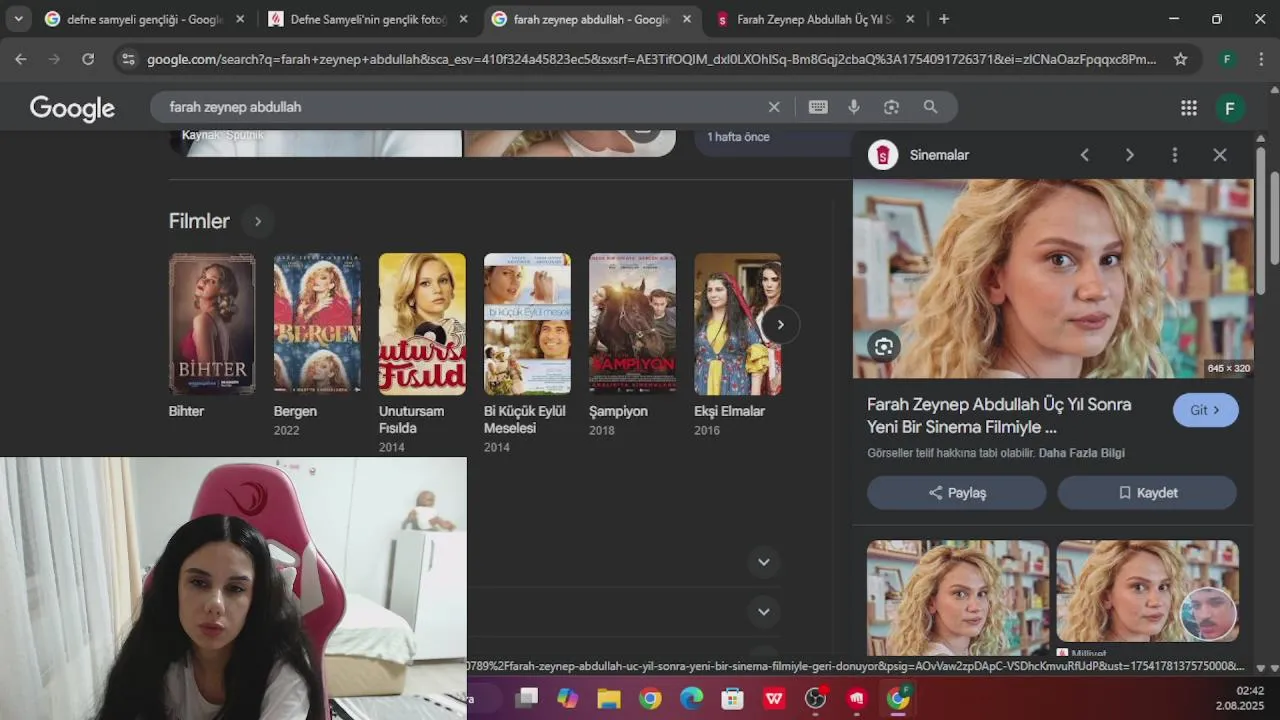1280x720 pixels.
Task: Open the tab search dropdown arrow
Action: (18, 19)
